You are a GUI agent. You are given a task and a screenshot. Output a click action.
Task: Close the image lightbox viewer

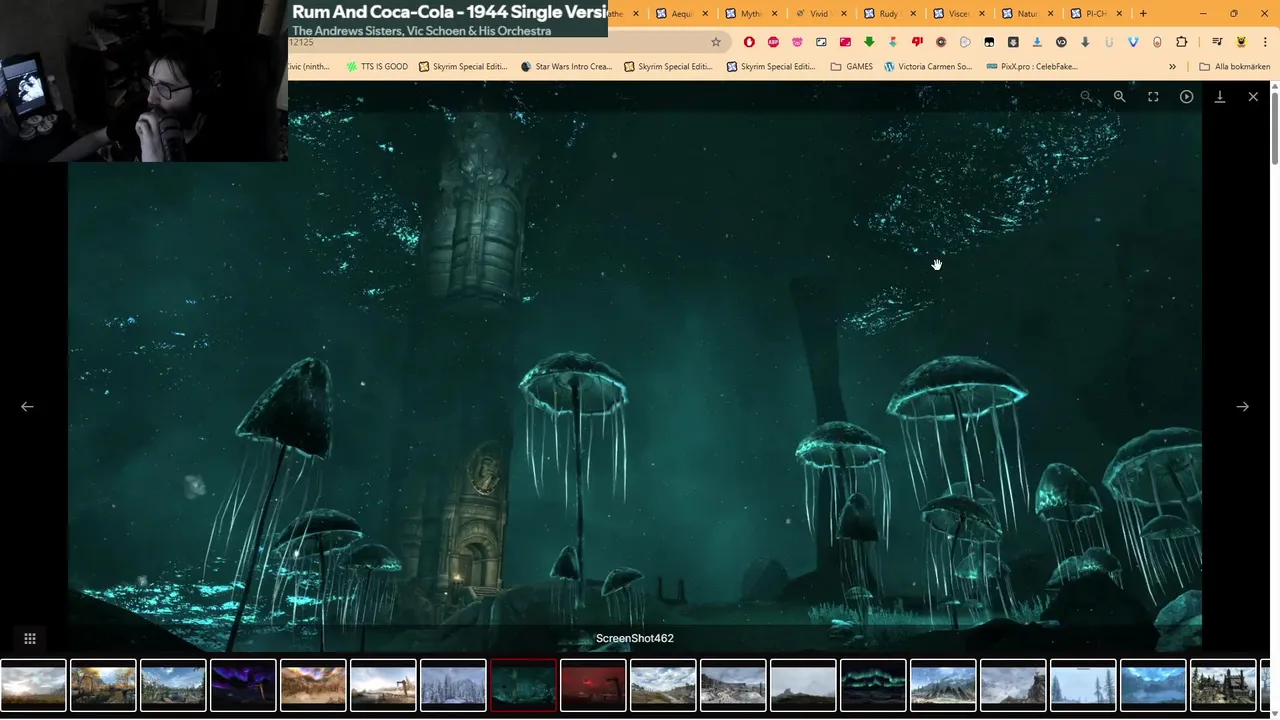pyautogui.click(x=1253, y=97)
